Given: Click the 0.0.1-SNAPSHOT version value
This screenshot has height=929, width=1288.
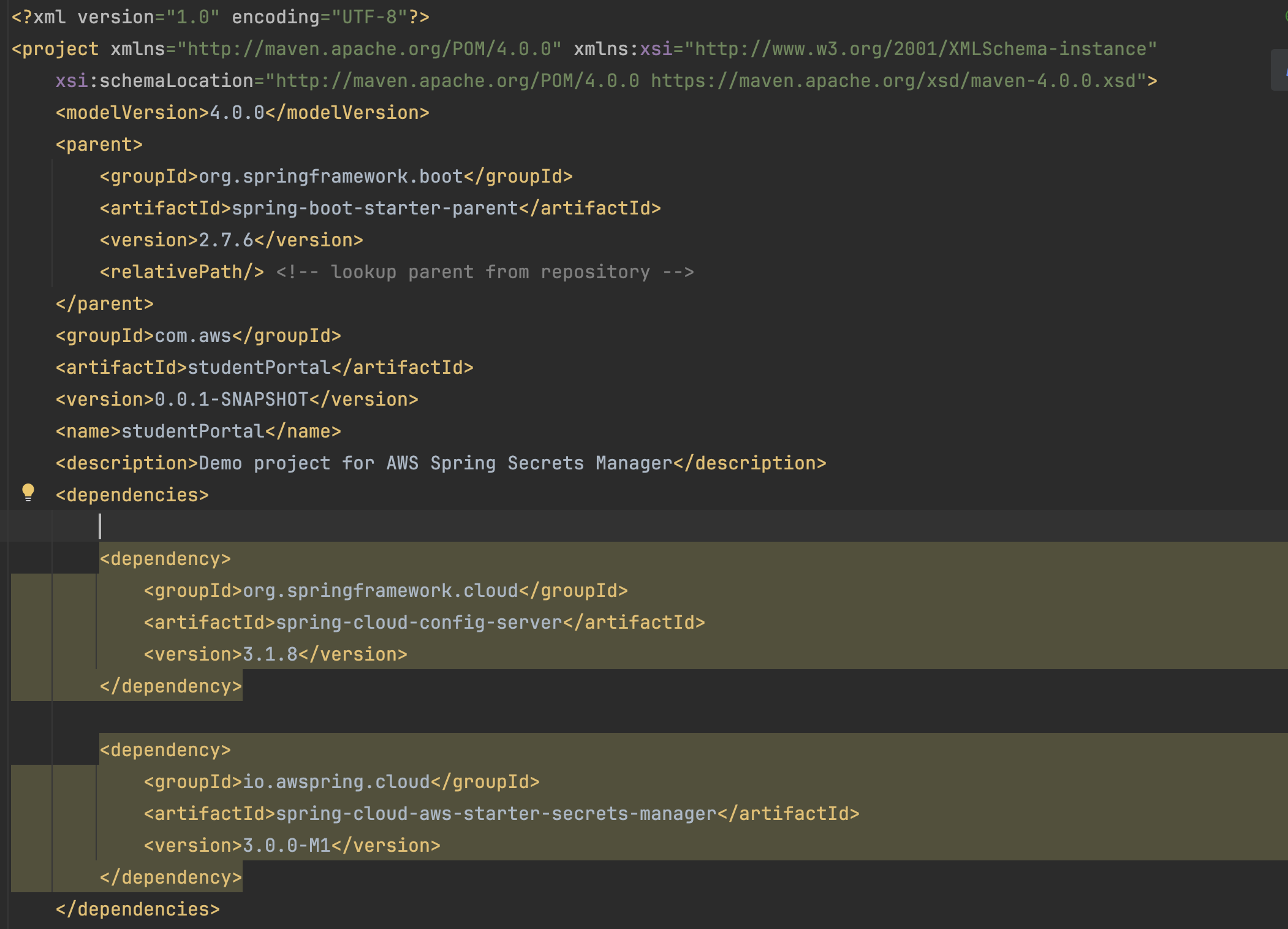Looking at the screenshot, I should (232, 400).
